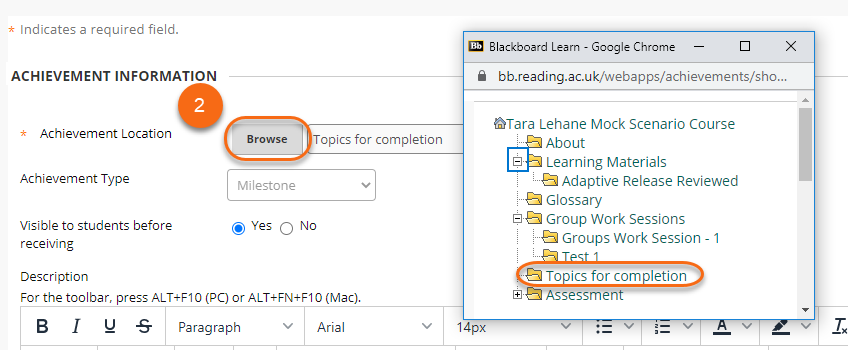Click the clear formatting icon
The image size is (848, 362).
[x=840, y=326]
